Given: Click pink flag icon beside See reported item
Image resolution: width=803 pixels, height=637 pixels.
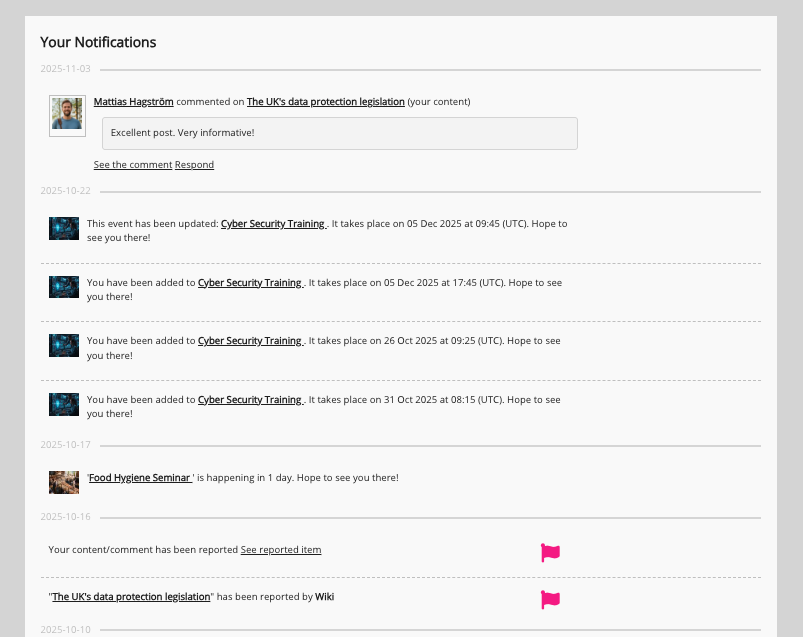Looking at the screenshot, I should pos(550,552).
